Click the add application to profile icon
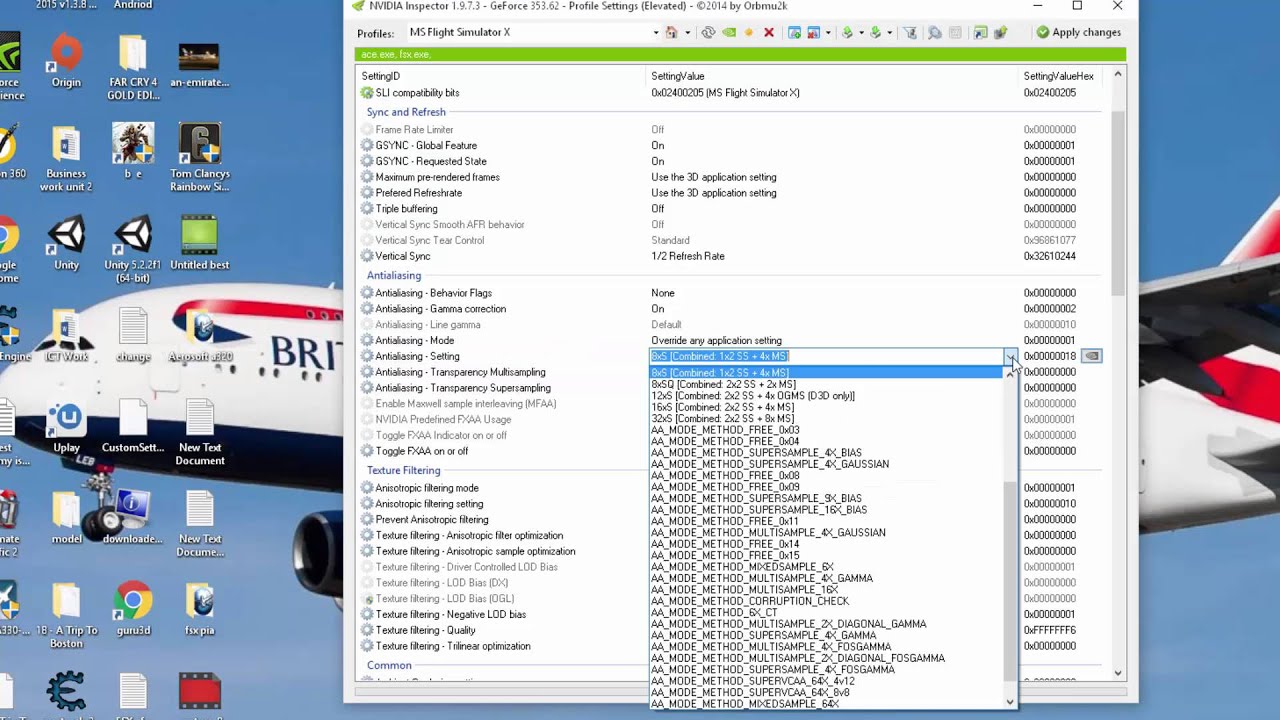Viewport: 1280px width, 720px height. [x=794, y=32]
